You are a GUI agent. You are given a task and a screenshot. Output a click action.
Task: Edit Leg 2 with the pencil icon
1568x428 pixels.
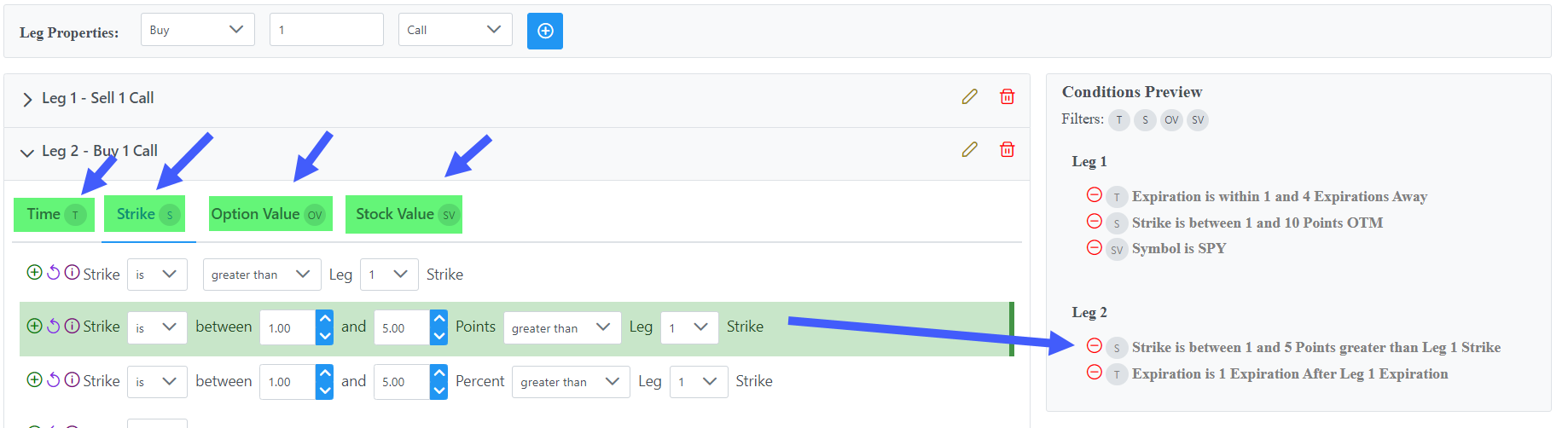969,149
